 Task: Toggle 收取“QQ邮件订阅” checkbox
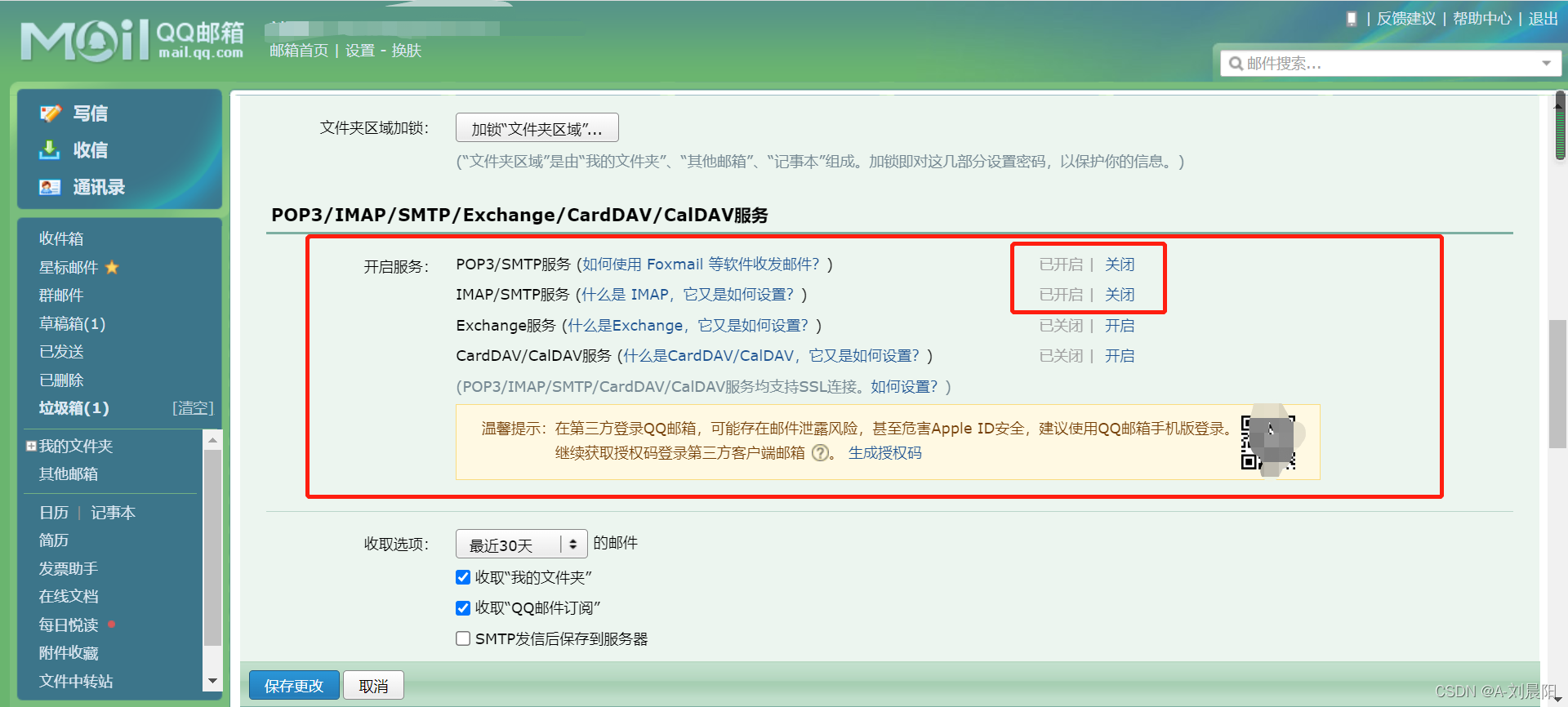click(x=463, y=607)
